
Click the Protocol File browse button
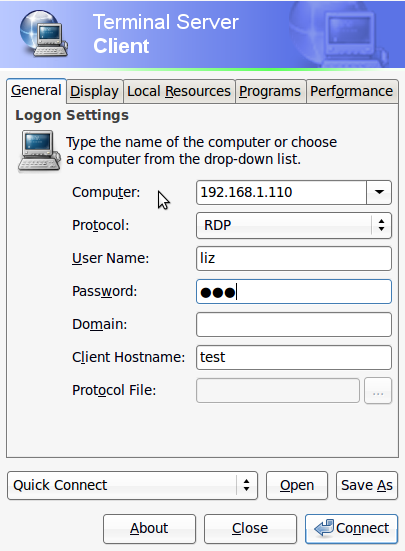tap(378, 390)
